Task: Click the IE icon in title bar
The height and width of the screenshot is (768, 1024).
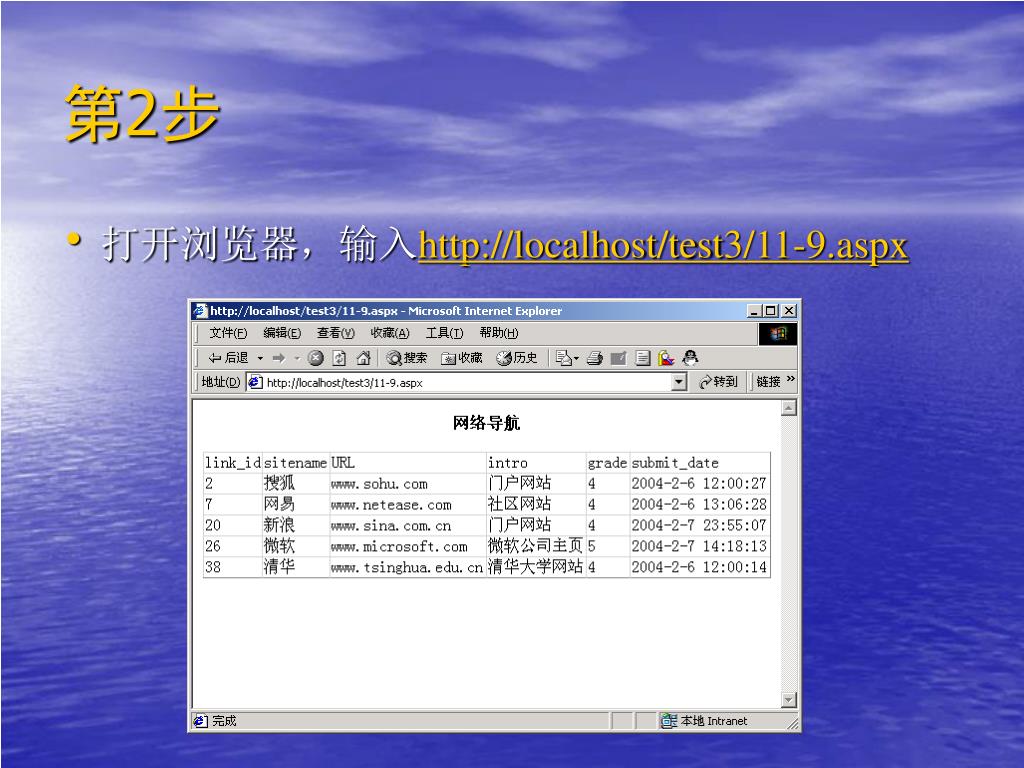Action: pyautogui.click(x=200, y=311)
